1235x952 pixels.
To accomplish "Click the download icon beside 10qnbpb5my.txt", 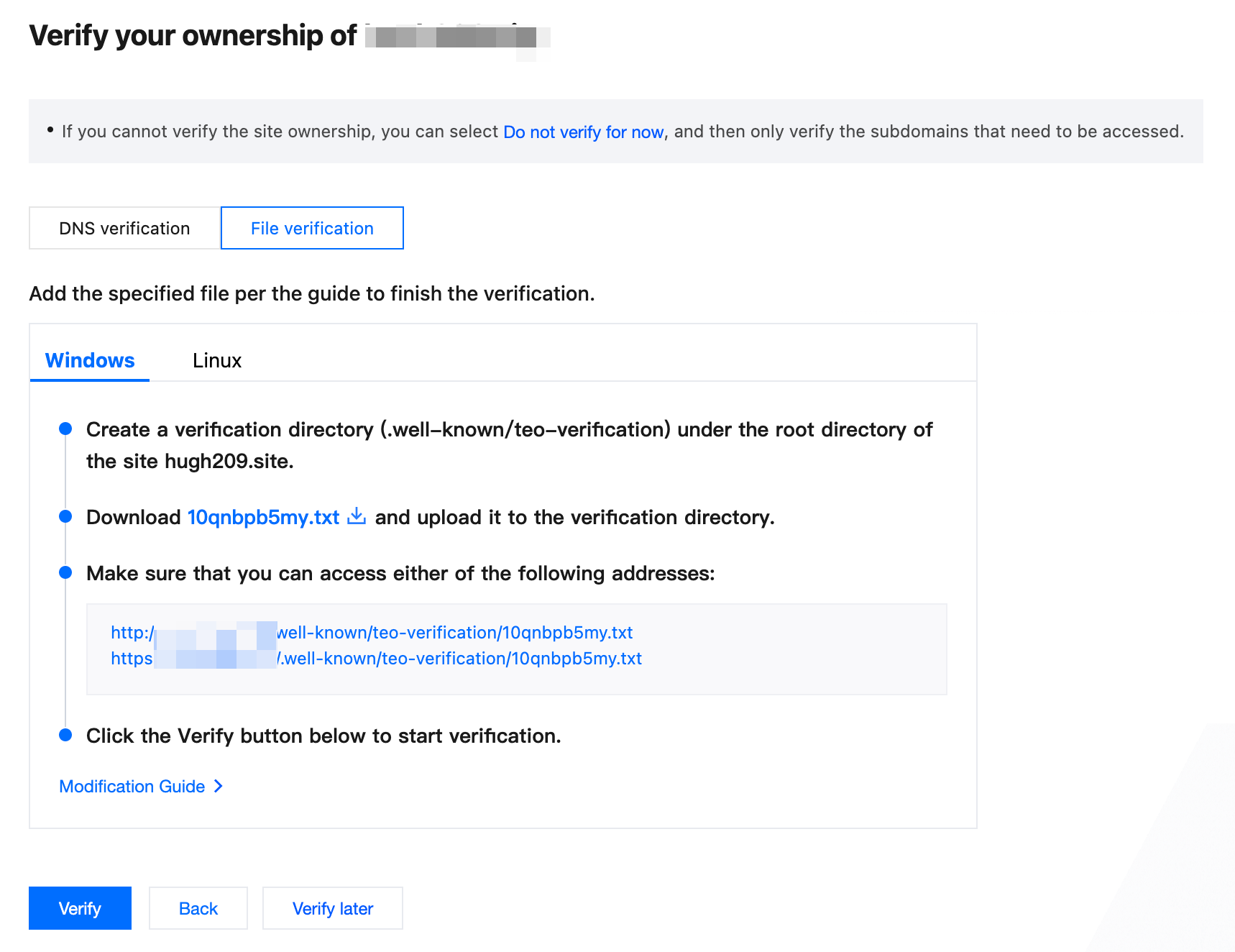I will [357, 516].
